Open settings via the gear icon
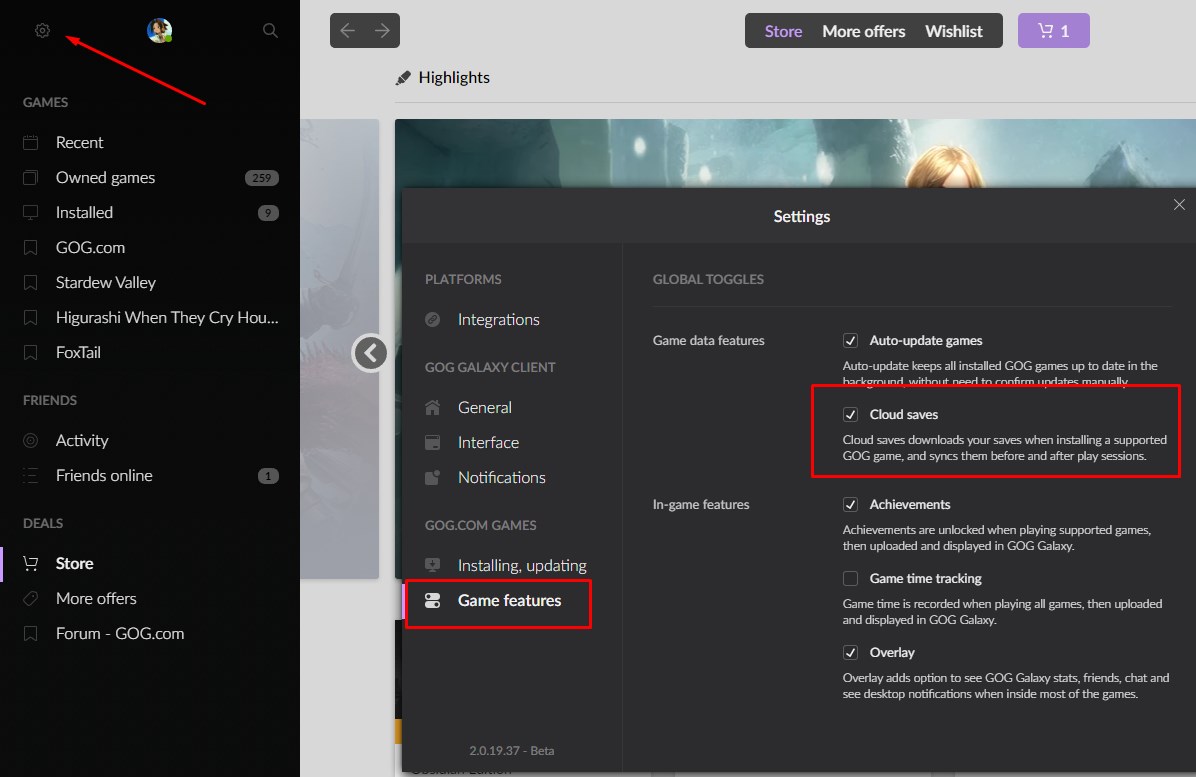 click(x=43, y=31)
